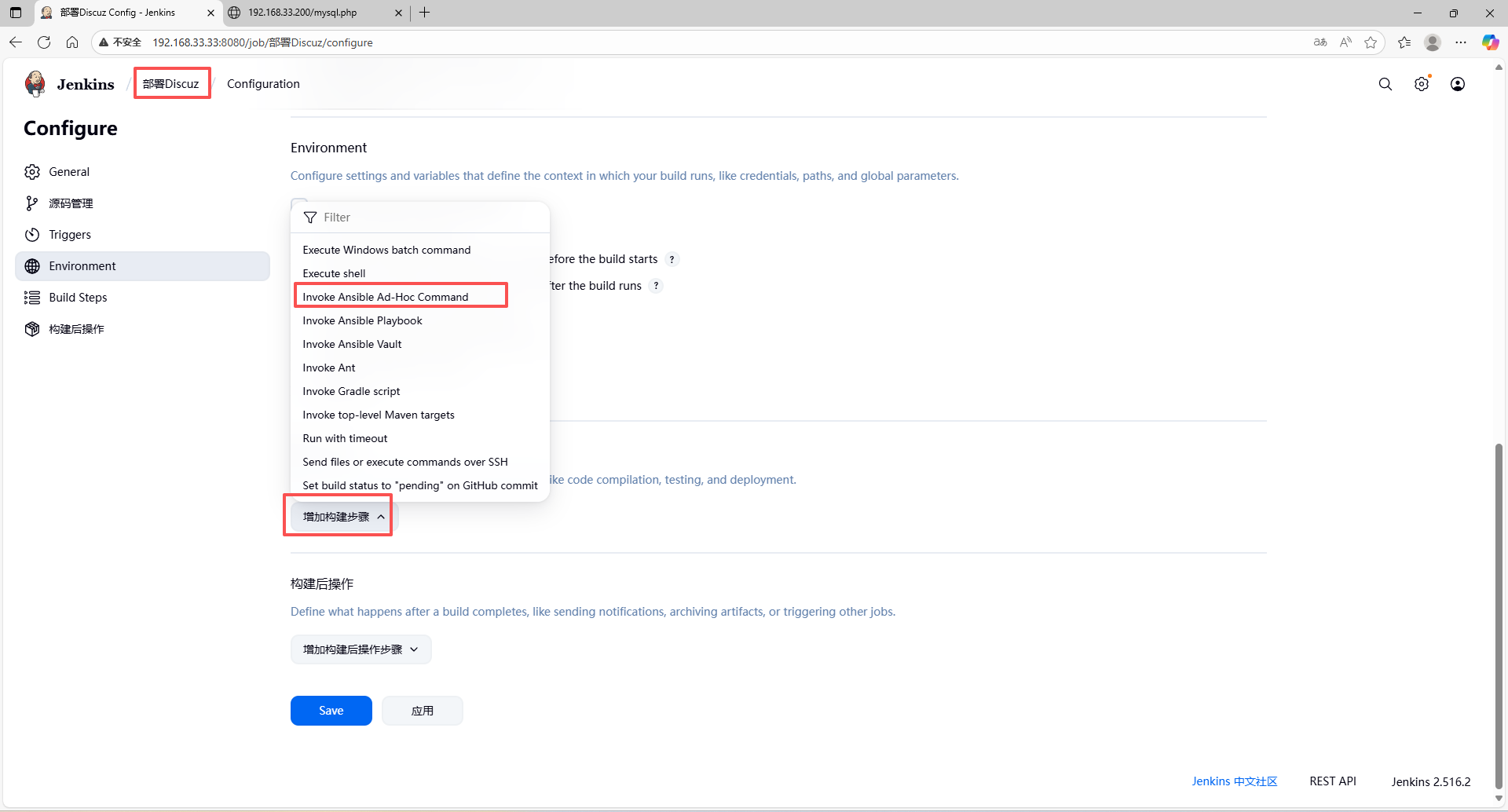
Task: Open browser home page
Action: click(x=72, y=42)
